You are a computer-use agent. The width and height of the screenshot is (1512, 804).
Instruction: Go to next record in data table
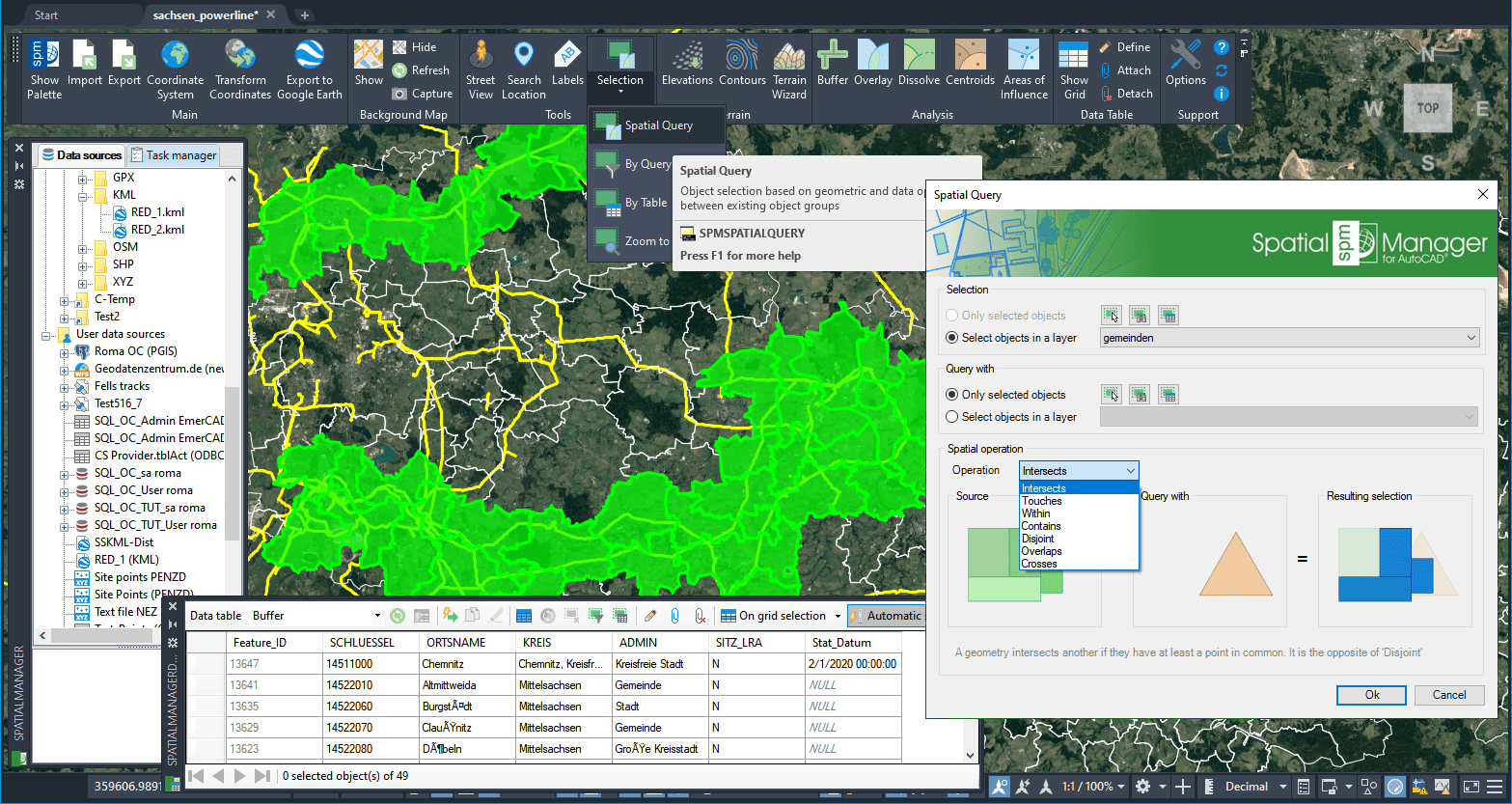240,776
